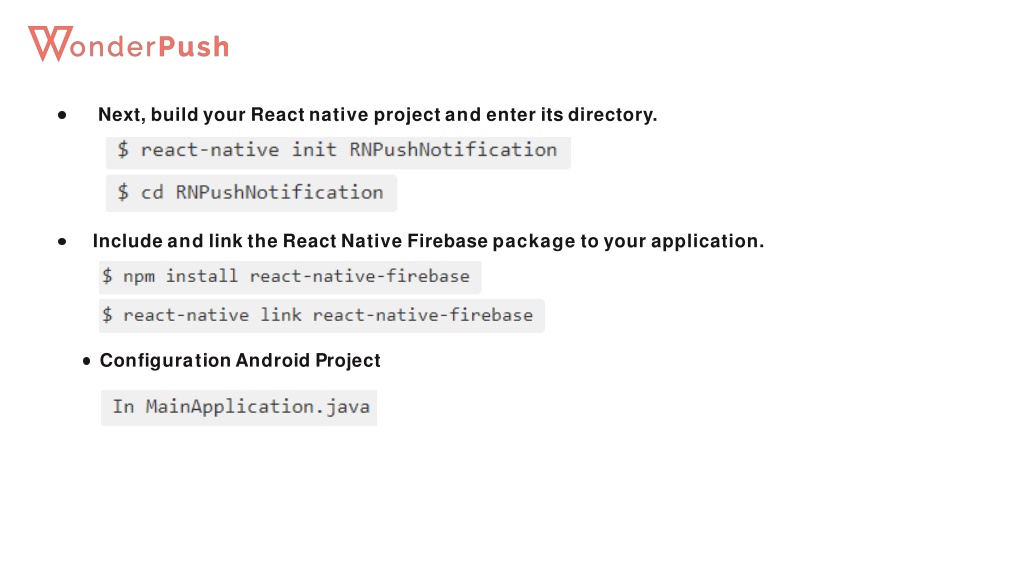Click the WonderPush brand name text
The image size is (1024, 576).
coord(129,44)
